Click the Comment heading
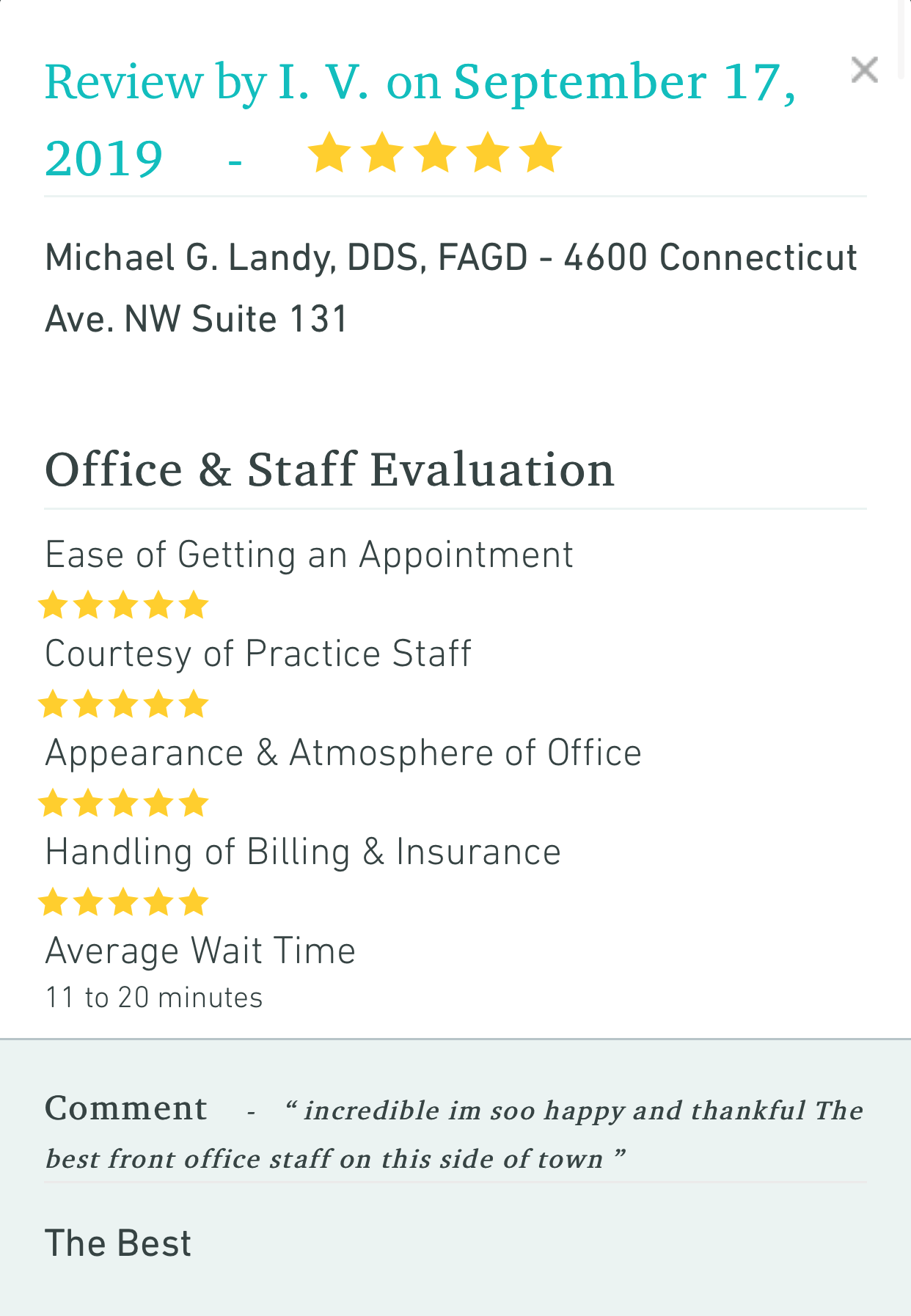Viewport: 911px width, 1316px height. click(x=126, y=1108)
